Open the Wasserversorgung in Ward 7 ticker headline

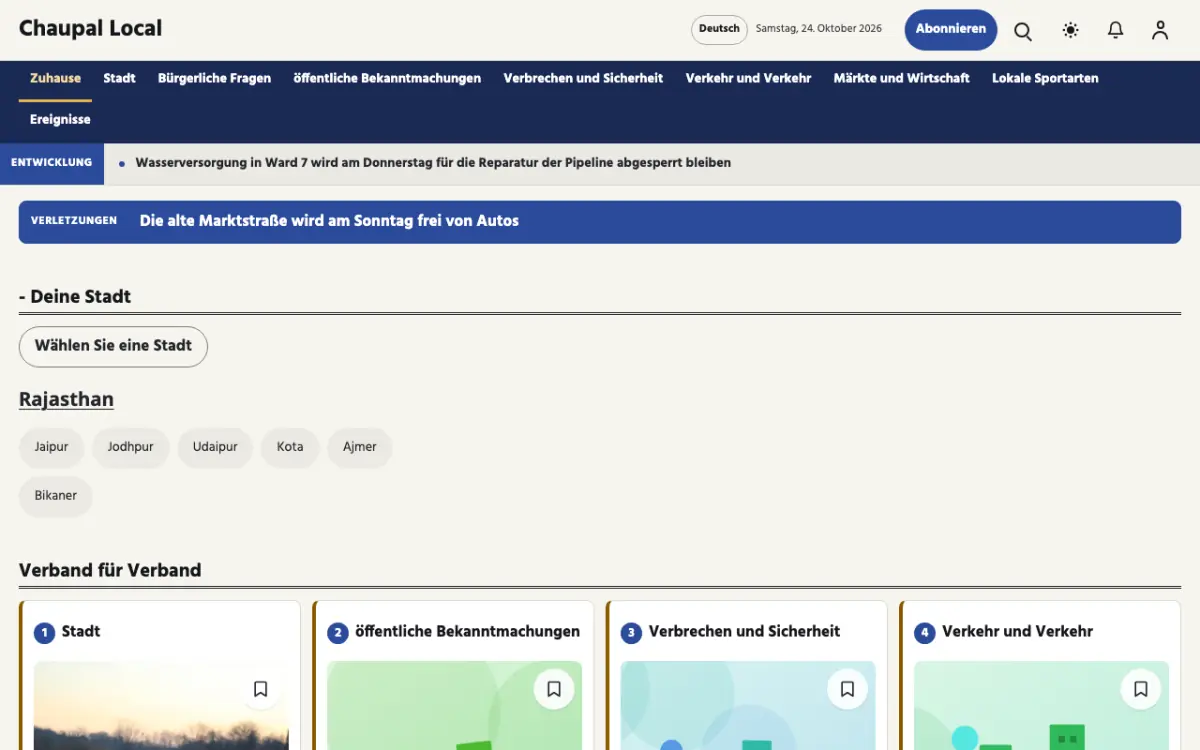[433, 163]
